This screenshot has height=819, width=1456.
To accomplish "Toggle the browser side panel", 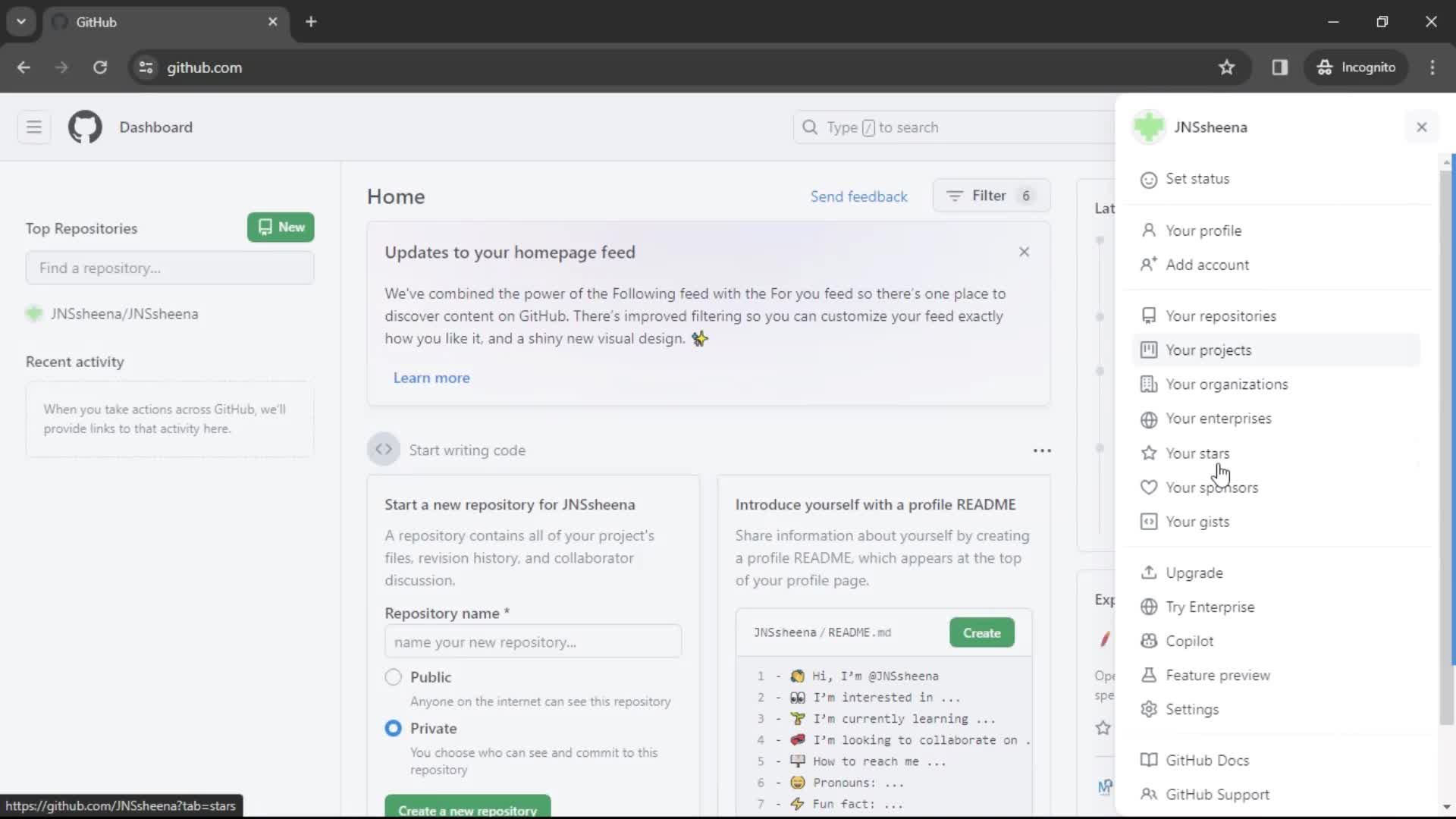I will coord(1279,67).
